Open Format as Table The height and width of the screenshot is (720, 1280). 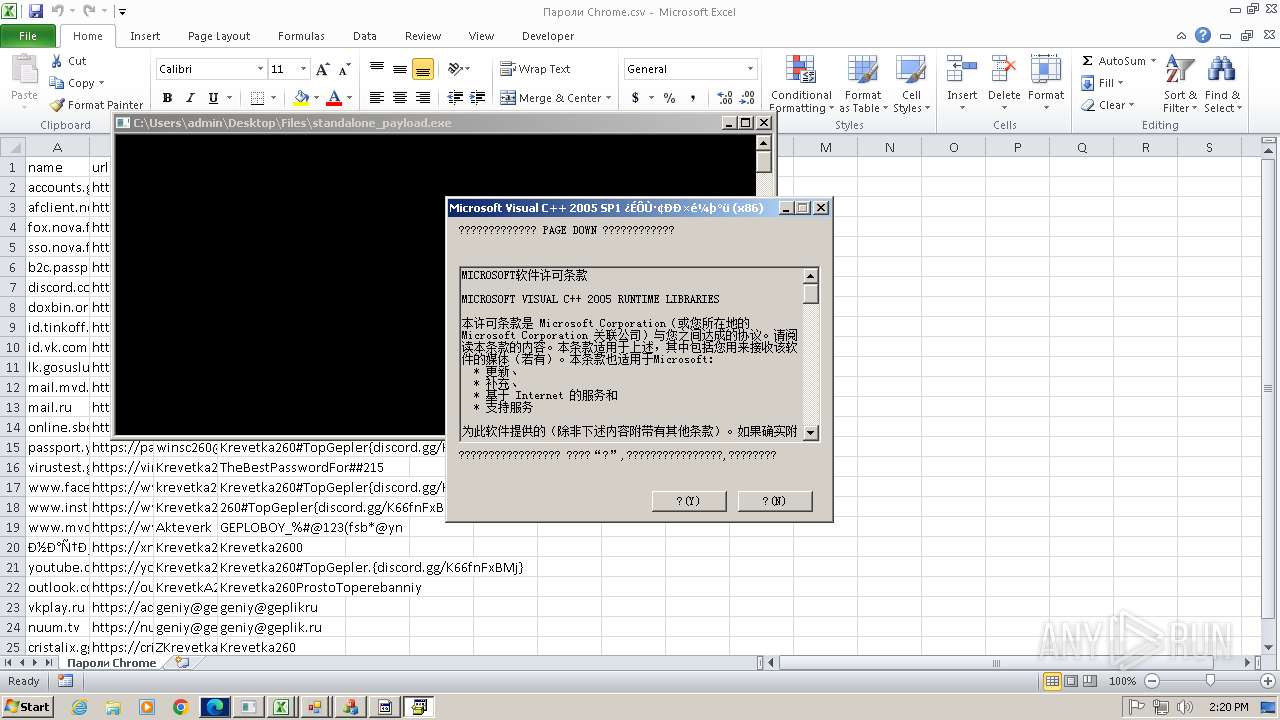[862, 85]
